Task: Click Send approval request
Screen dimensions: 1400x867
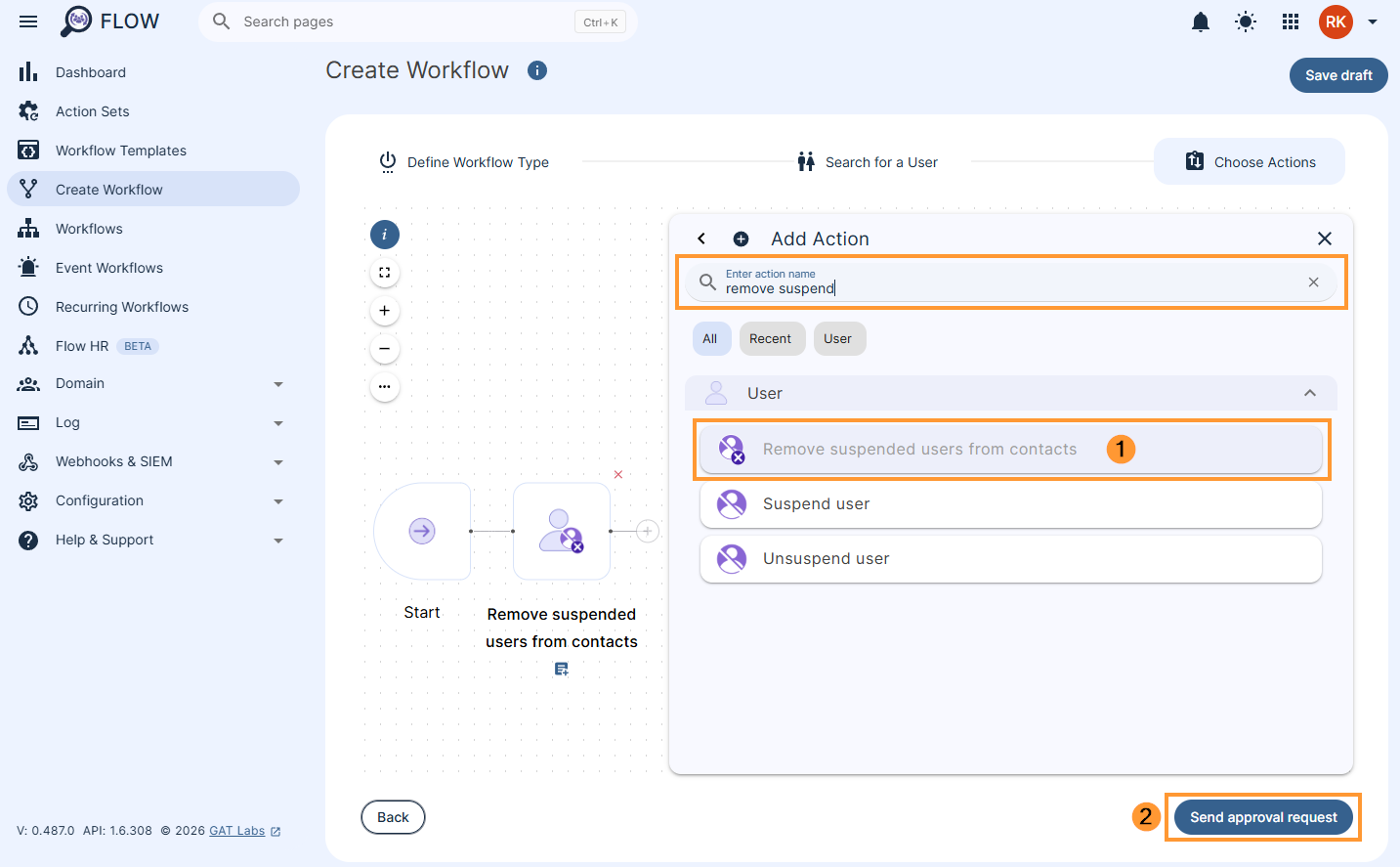Action: [1263, 817]
